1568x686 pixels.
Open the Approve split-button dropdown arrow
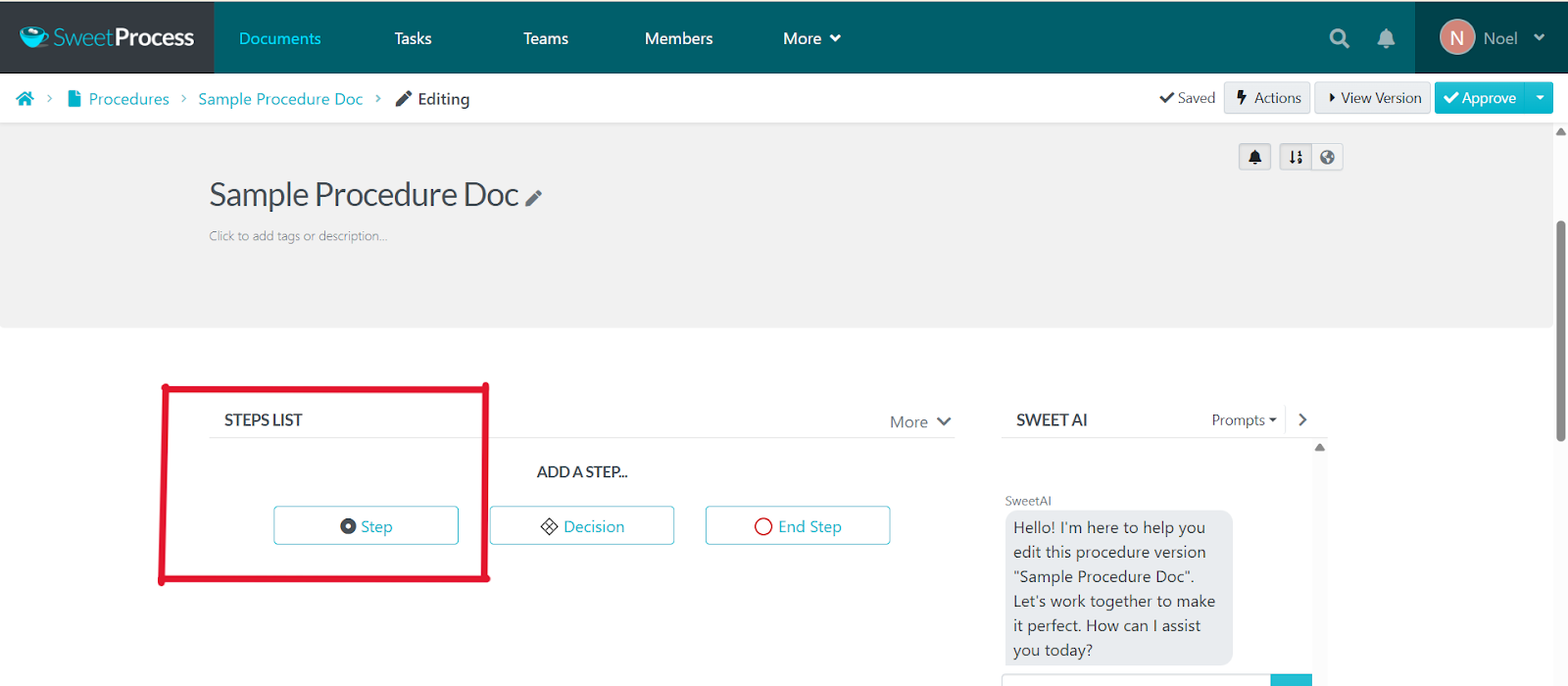click(x=1540, y=98)
